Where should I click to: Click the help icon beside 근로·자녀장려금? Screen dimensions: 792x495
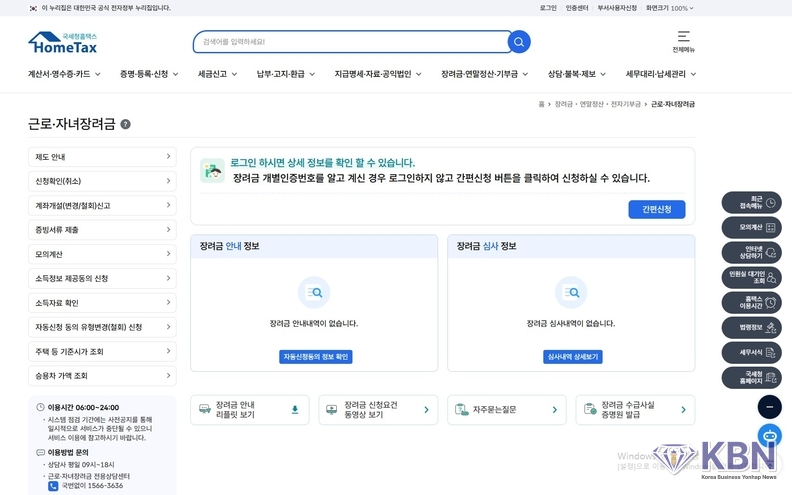[125, 124]
